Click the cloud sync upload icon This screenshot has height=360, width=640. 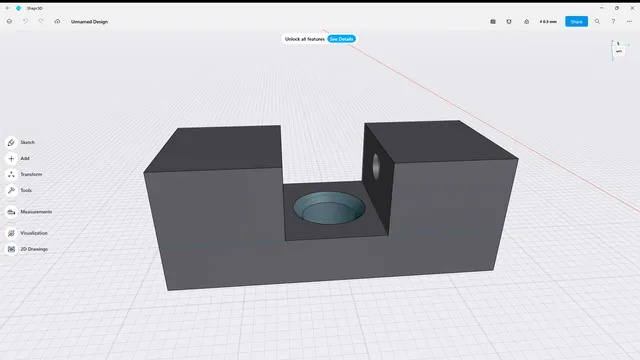pos(57,21)
